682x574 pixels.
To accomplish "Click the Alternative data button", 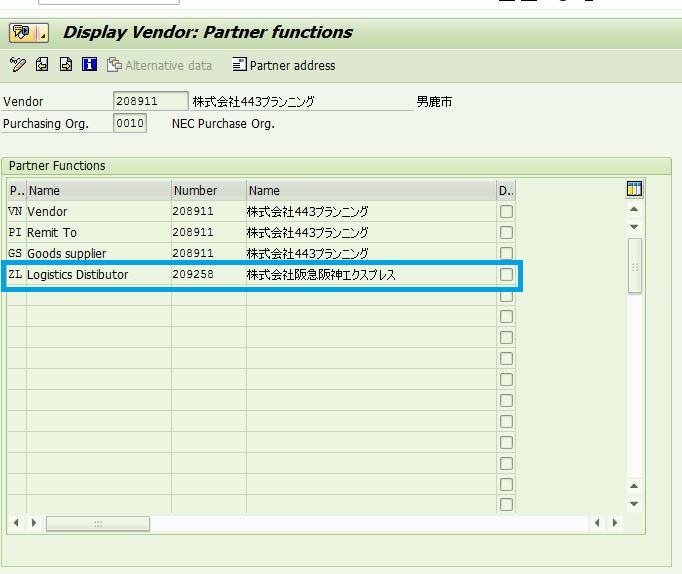I will (x=160, y=65).
